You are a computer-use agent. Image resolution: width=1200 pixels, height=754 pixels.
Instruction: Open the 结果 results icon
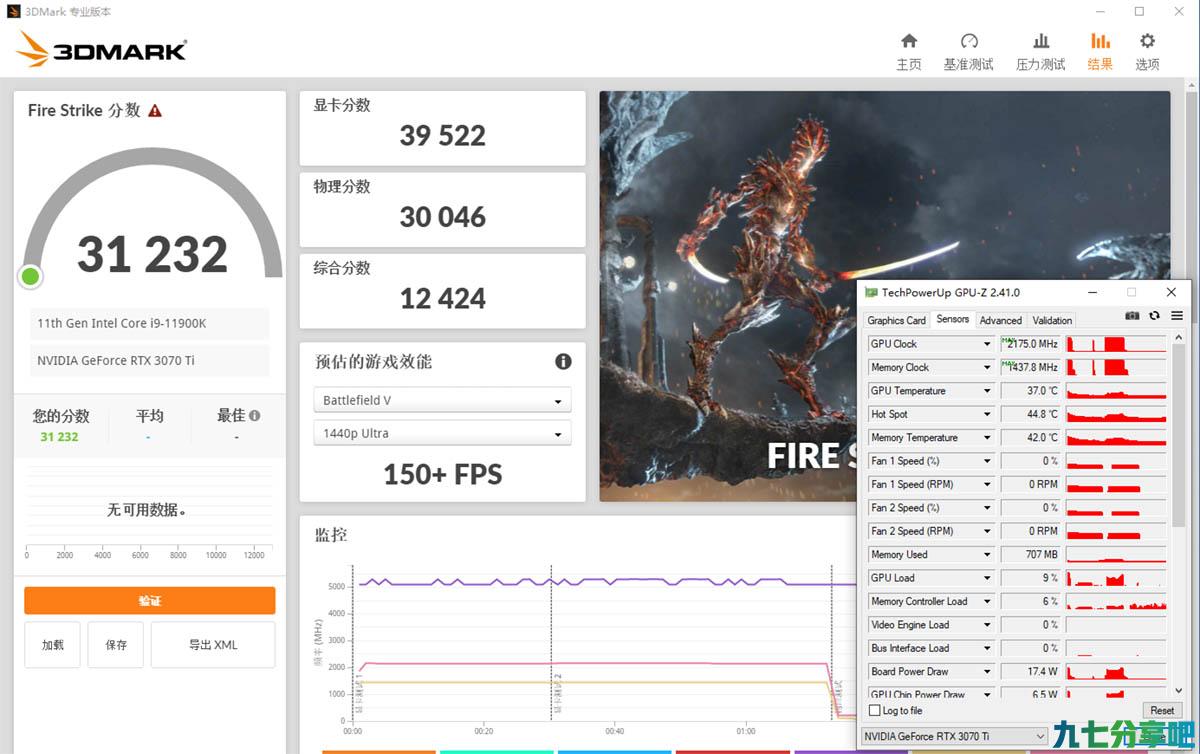point(1100,41)
